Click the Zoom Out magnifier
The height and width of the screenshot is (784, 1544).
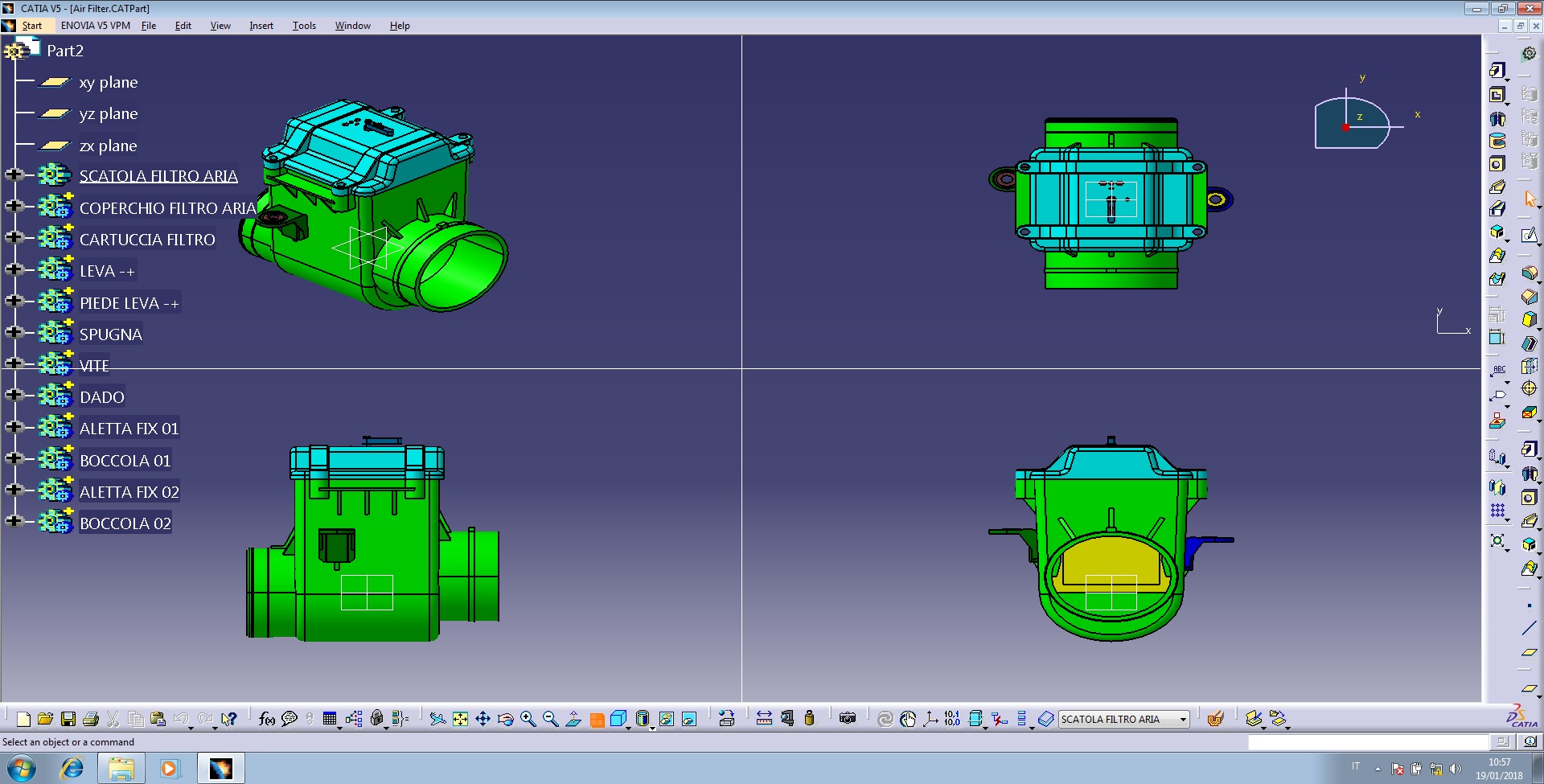pyautogui.click(x=550, y=719)
